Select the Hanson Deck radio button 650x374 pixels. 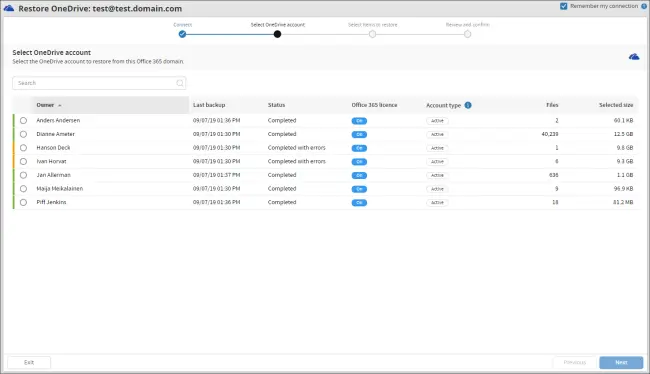pyautogui.click(x=23, y=148)
